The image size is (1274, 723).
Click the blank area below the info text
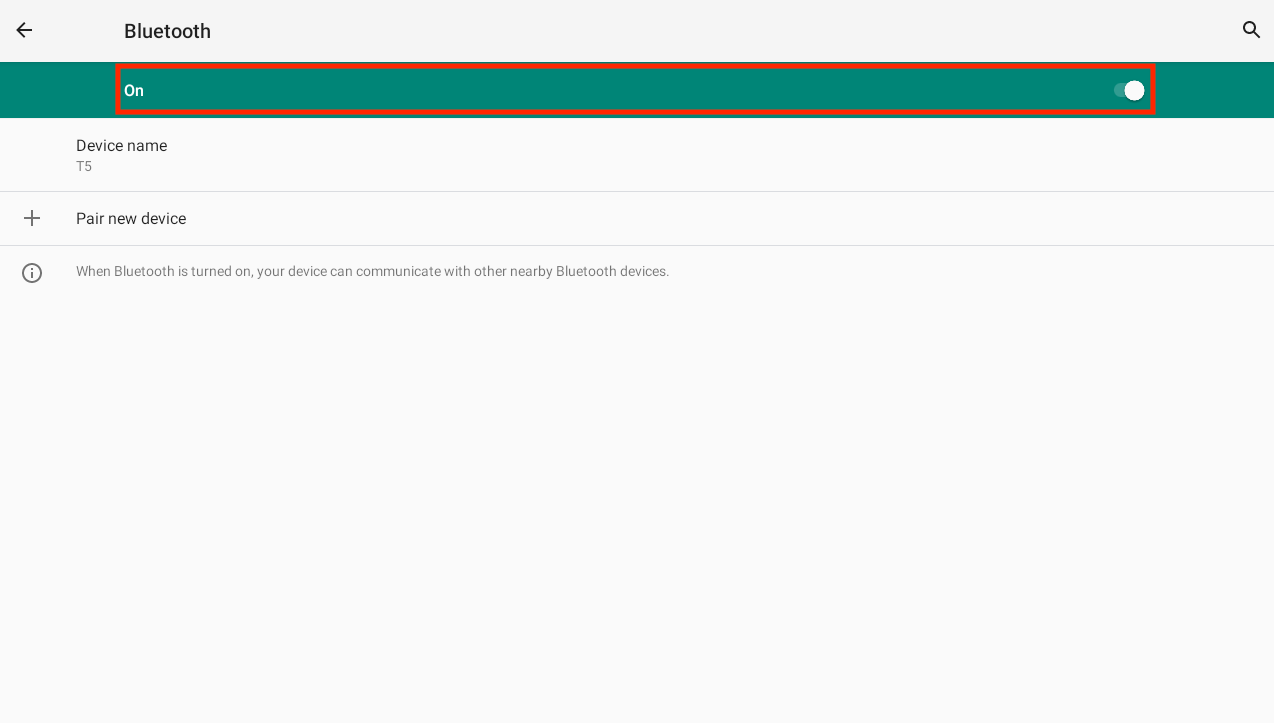636,500
